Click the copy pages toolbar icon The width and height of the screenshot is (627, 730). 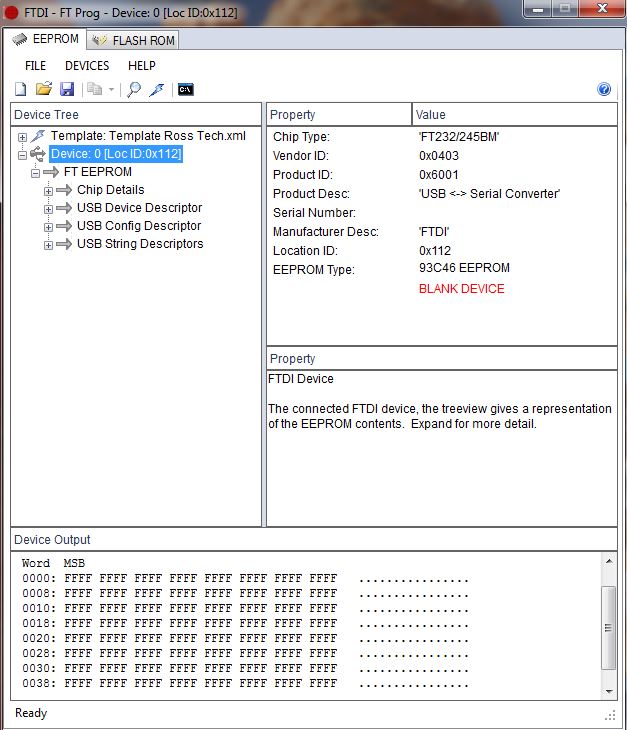[94, 89]
